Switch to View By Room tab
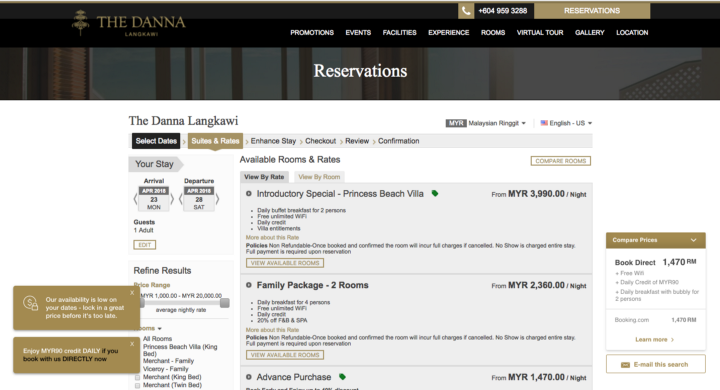The image size is (720, 390). click(x=319, y=177)
